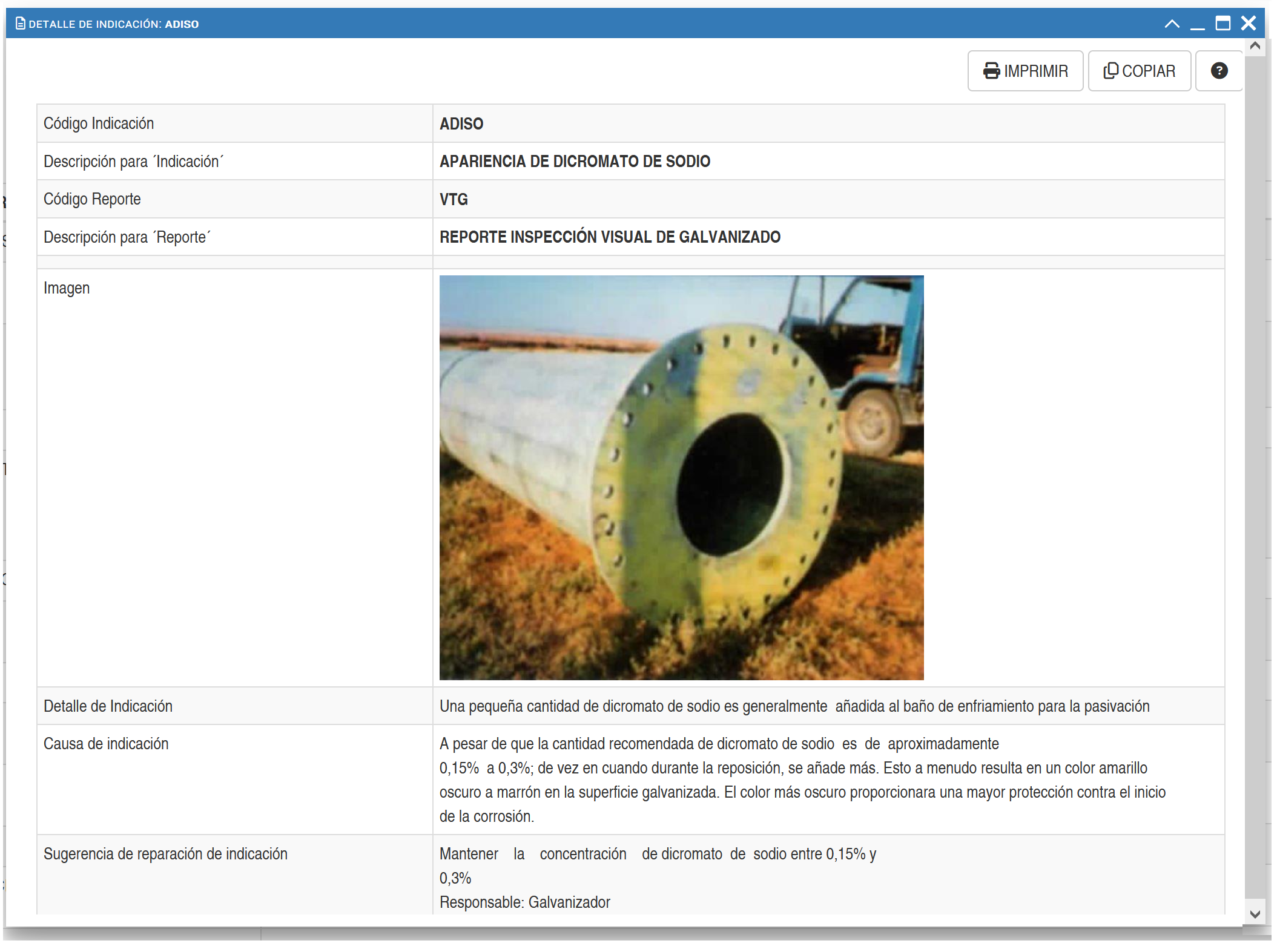This screenshot has width=1277, height=952.
Task: Click 'APARIENCIA DE DICROMATO DE SODIO' text
Action: click(x=575, y=162)
